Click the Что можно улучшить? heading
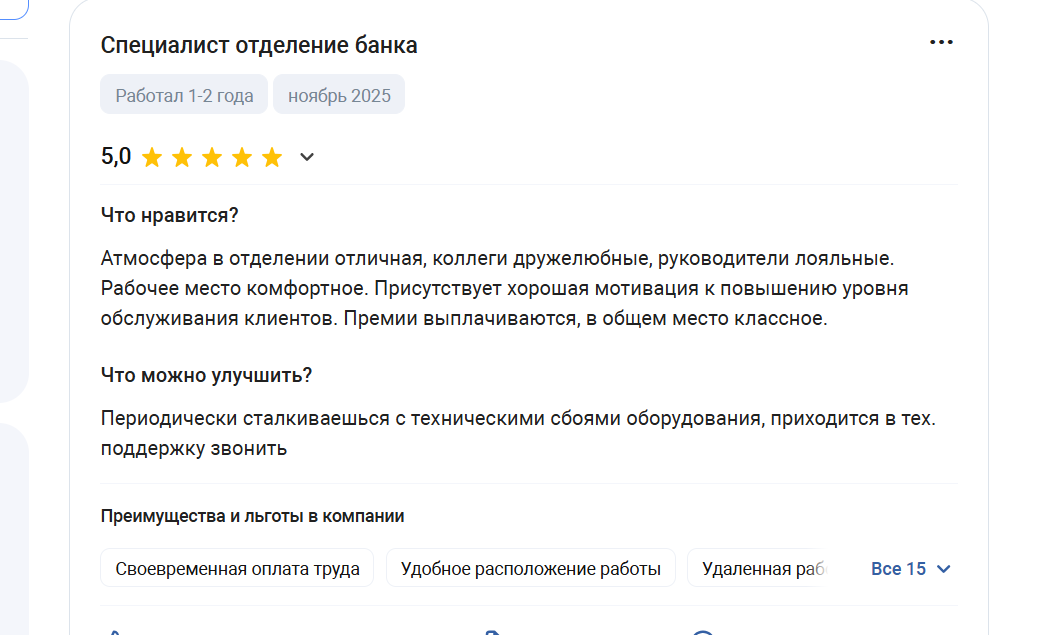This screenshot has height=635, width=1048. 206,375
